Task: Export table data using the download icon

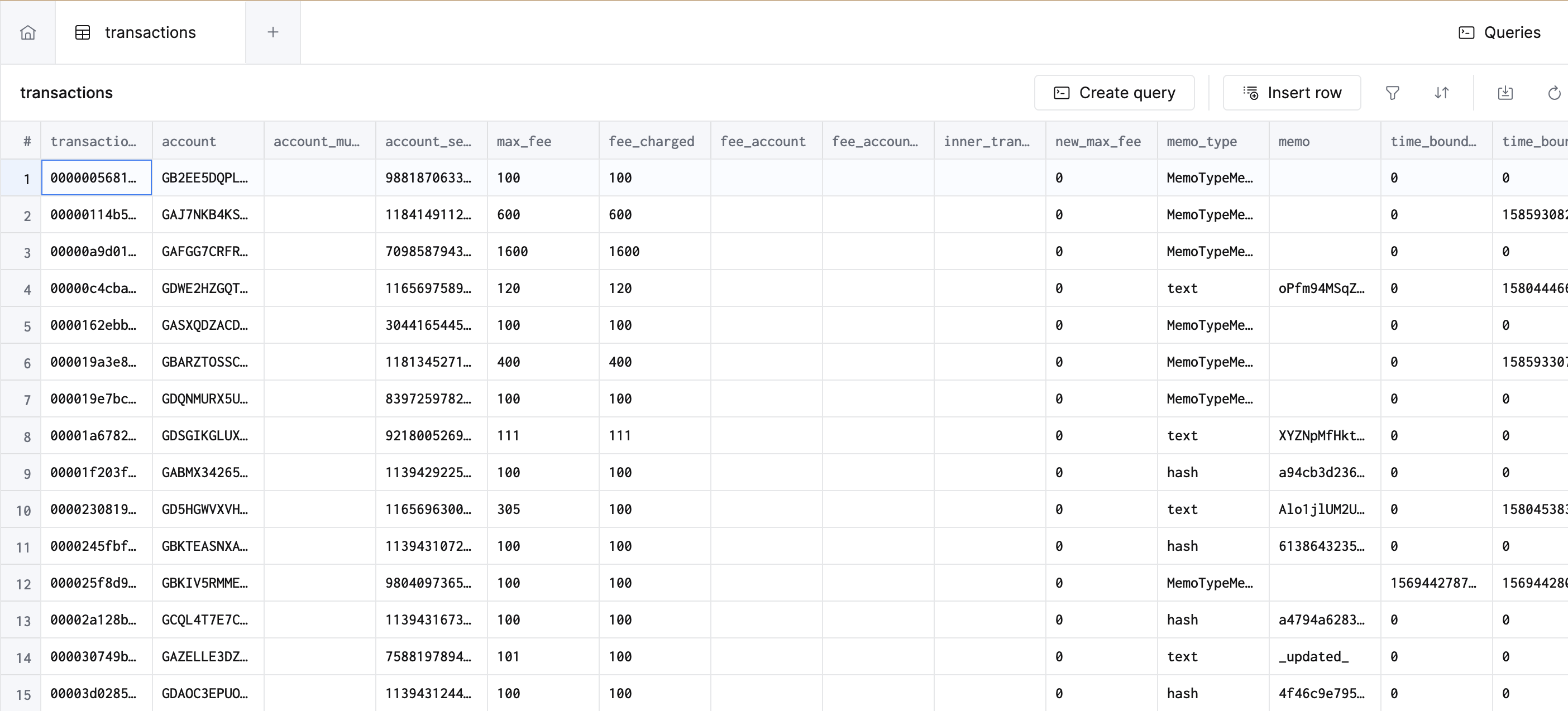Action: point(1505,93)
